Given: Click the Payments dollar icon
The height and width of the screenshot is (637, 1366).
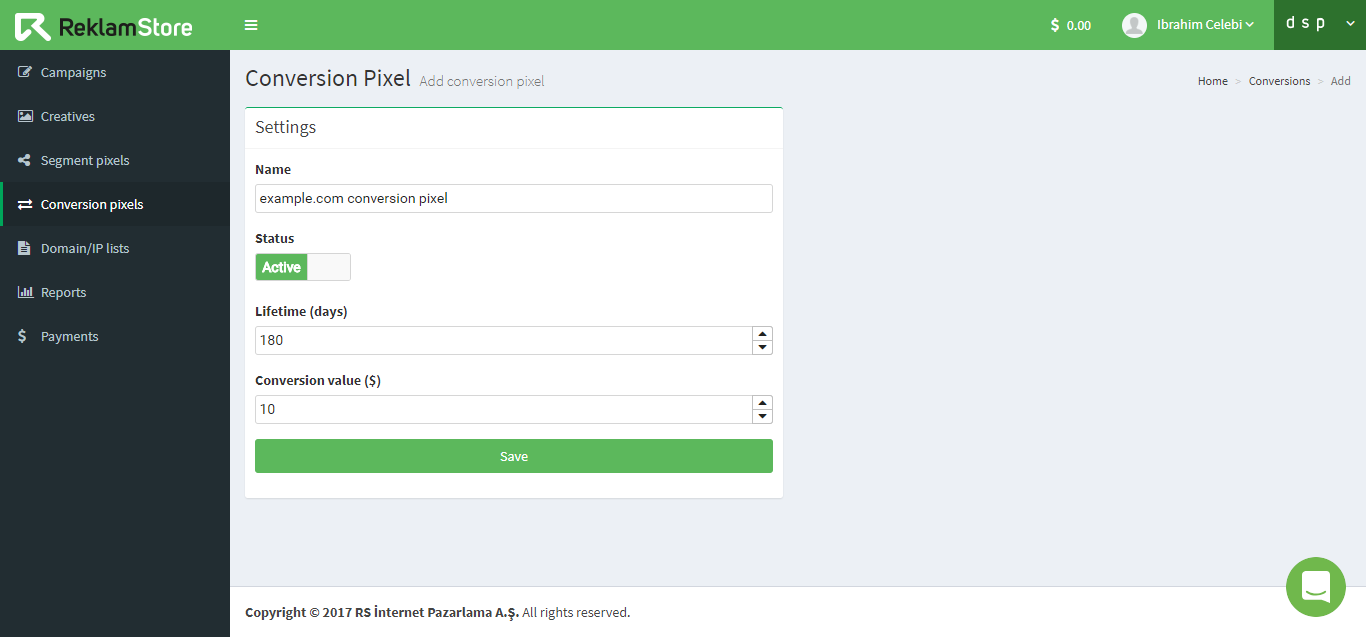Looking at the screenshot, I should click(23, 336).
